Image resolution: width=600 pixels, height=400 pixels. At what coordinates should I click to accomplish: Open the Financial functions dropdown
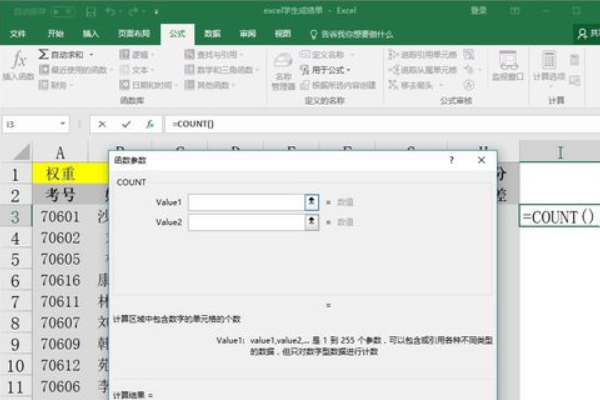(x=56, y=85)
